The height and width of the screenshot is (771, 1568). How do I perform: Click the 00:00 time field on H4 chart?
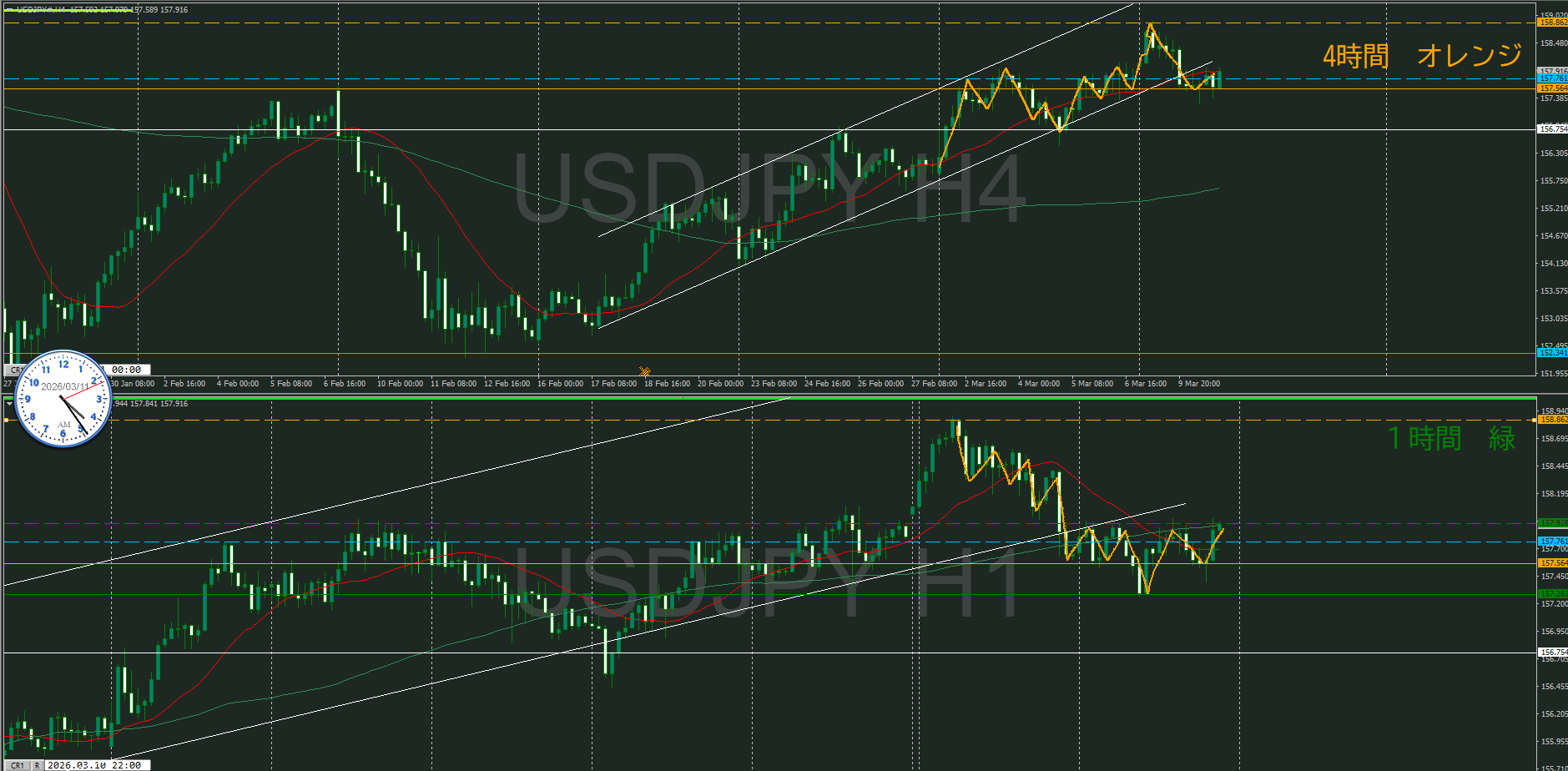[127, 370]
